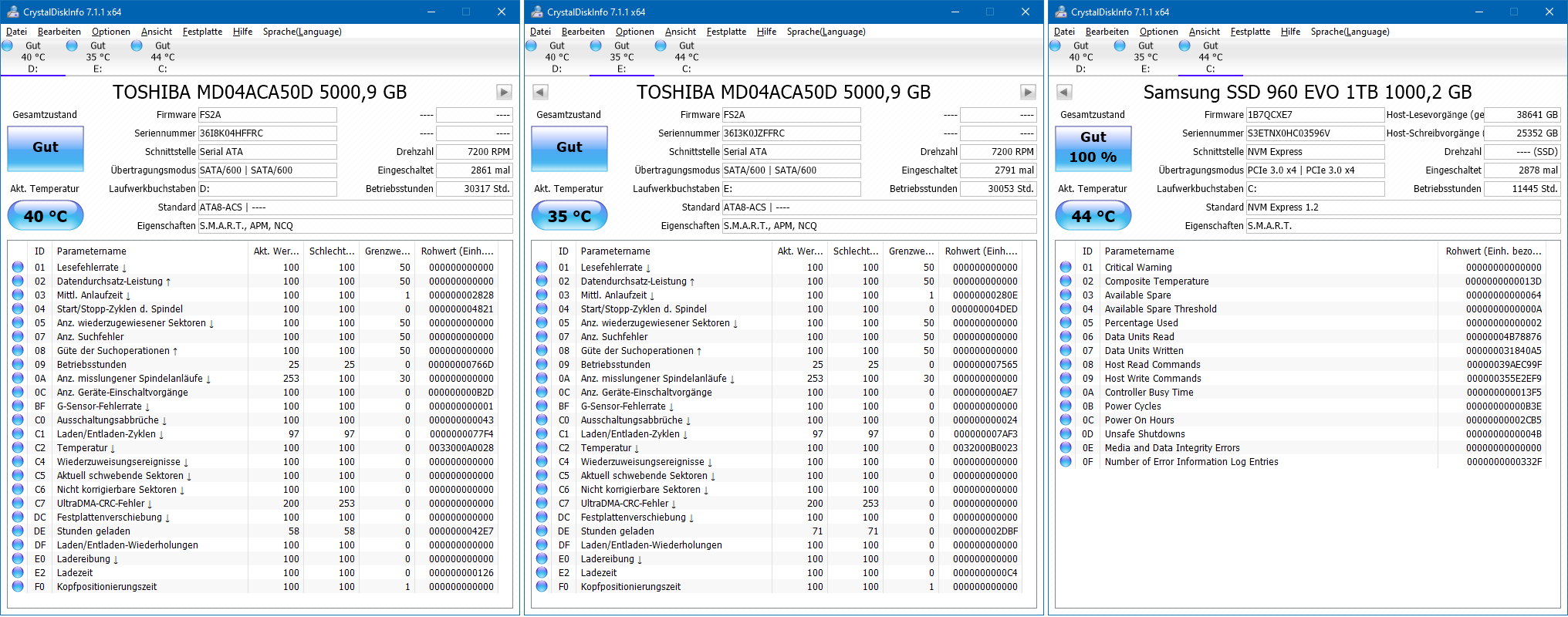
Task: Open Optionen menu in the leftmost window
Action: [110, 32]
